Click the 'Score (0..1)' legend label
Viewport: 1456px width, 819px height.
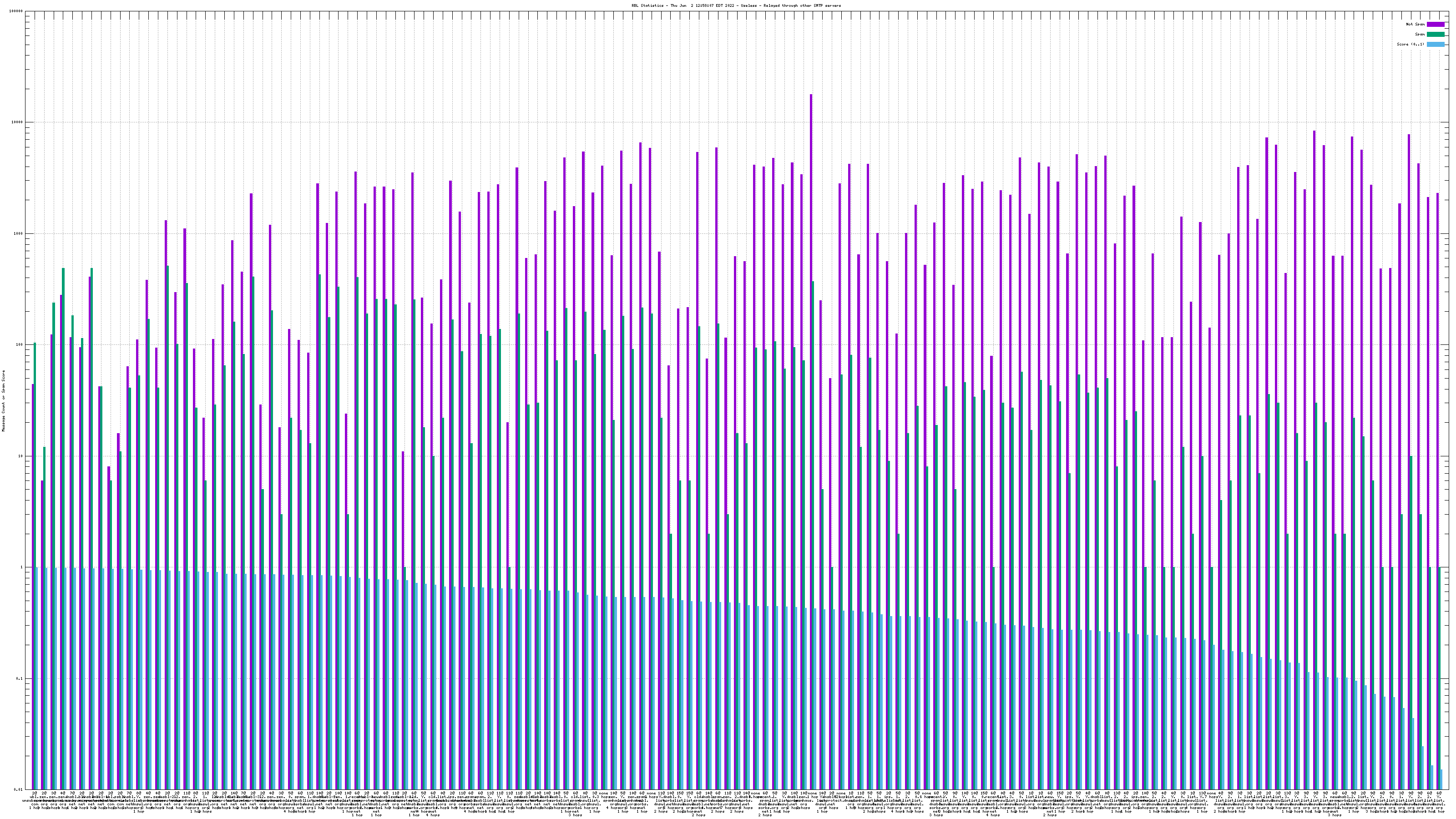[x=1410, y=44]
